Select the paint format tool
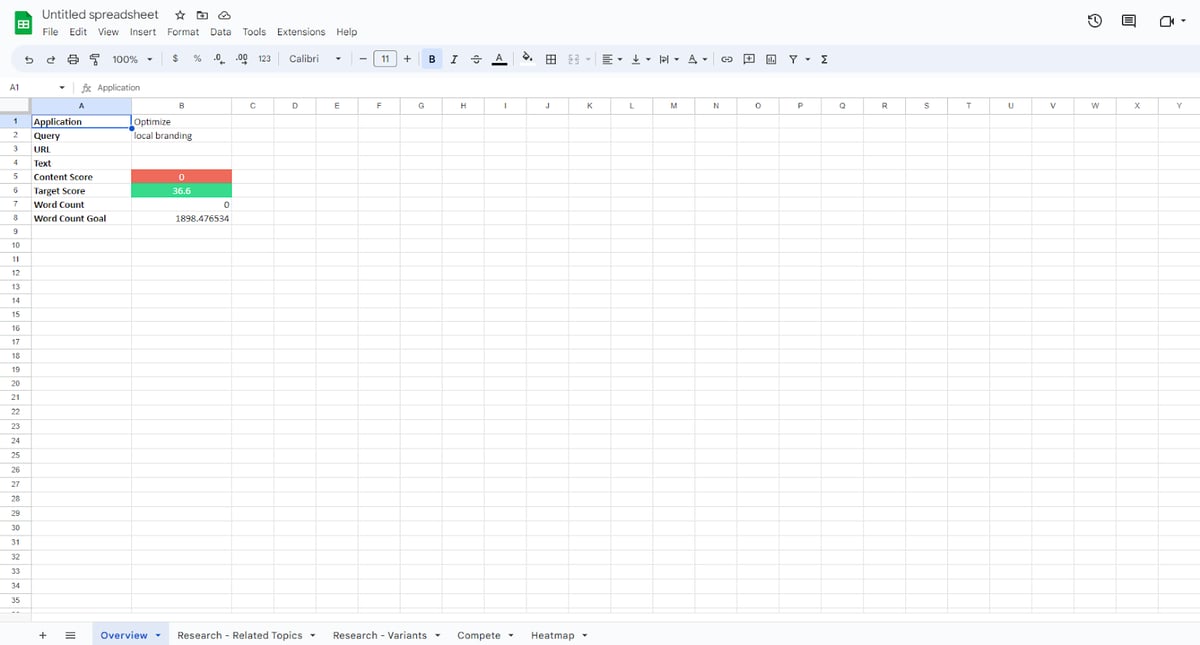The height and width of the screenshot is (645, 1200). (95, 59)
